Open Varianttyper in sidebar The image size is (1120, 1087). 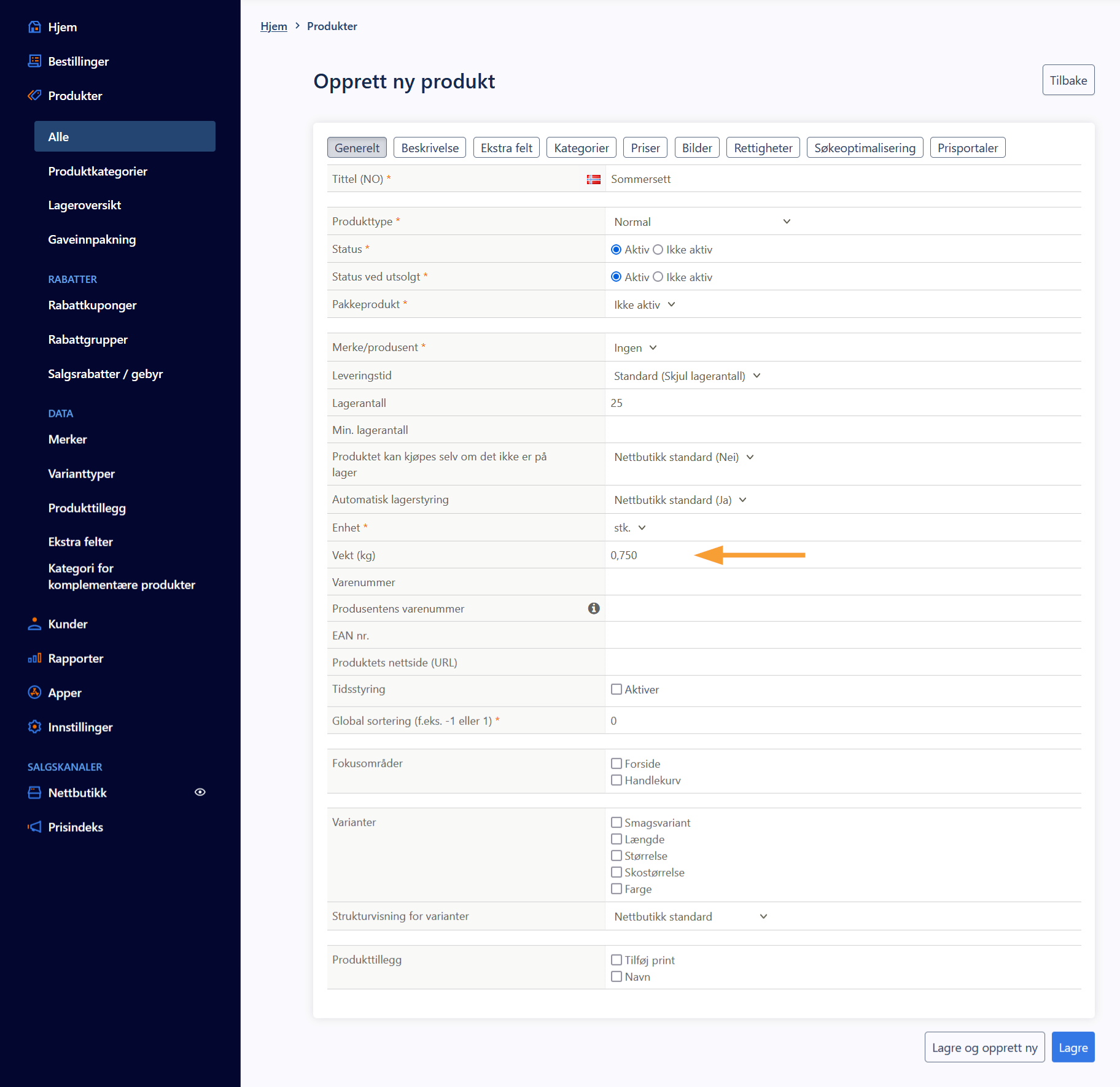(x=82, y=474)
